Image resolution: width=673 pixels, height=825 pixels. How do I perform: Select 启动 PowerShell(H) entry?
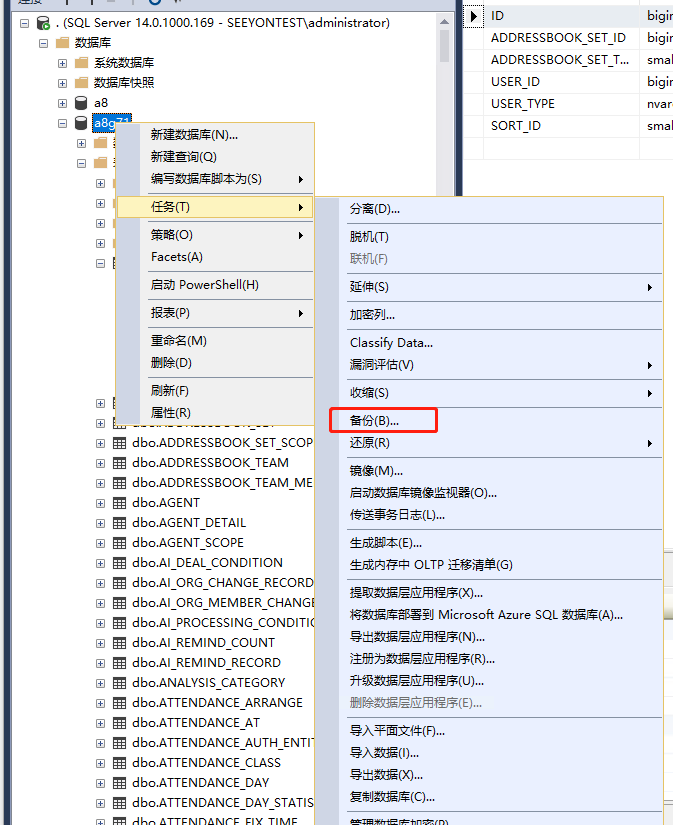(215, 285)
